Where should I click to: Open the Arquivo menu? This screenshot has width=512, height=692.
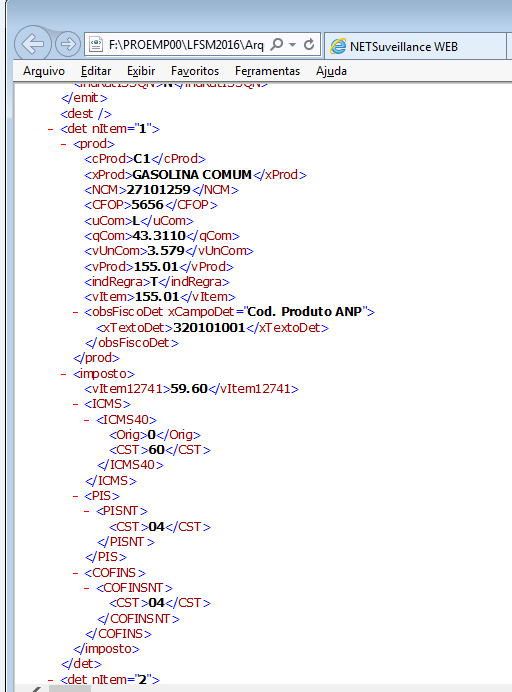[44, 71]
